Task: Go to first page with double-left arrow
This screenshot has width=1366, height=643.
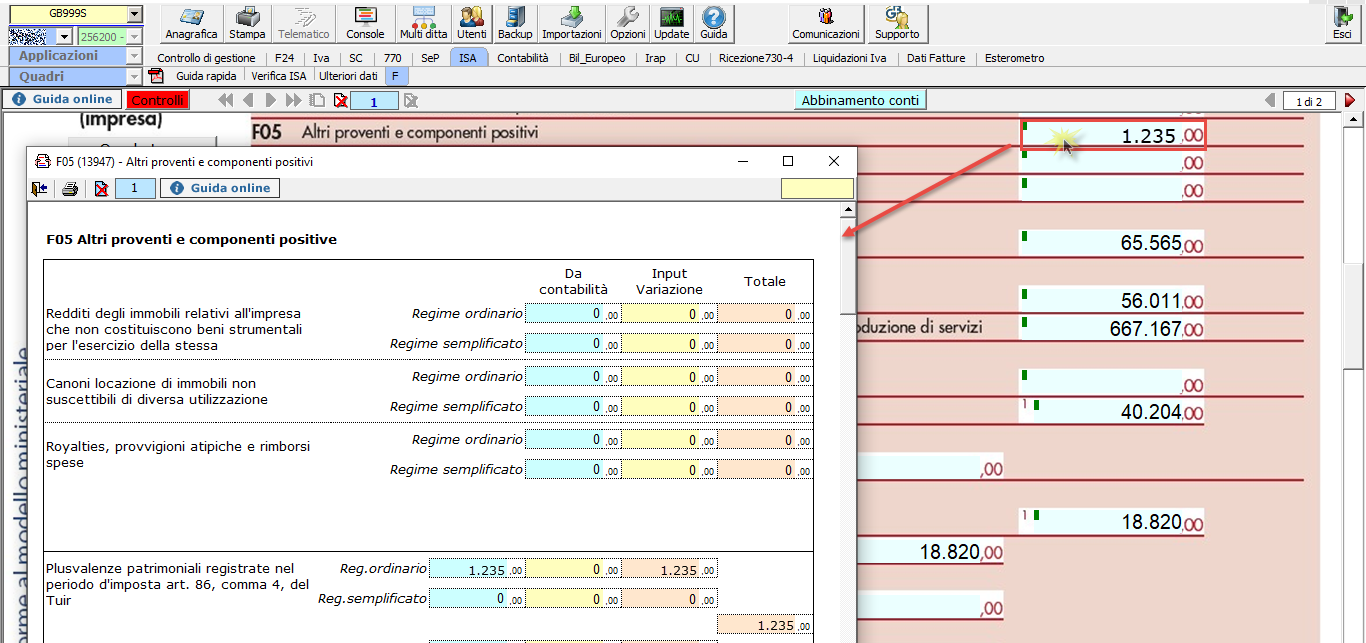Action: 225,100
